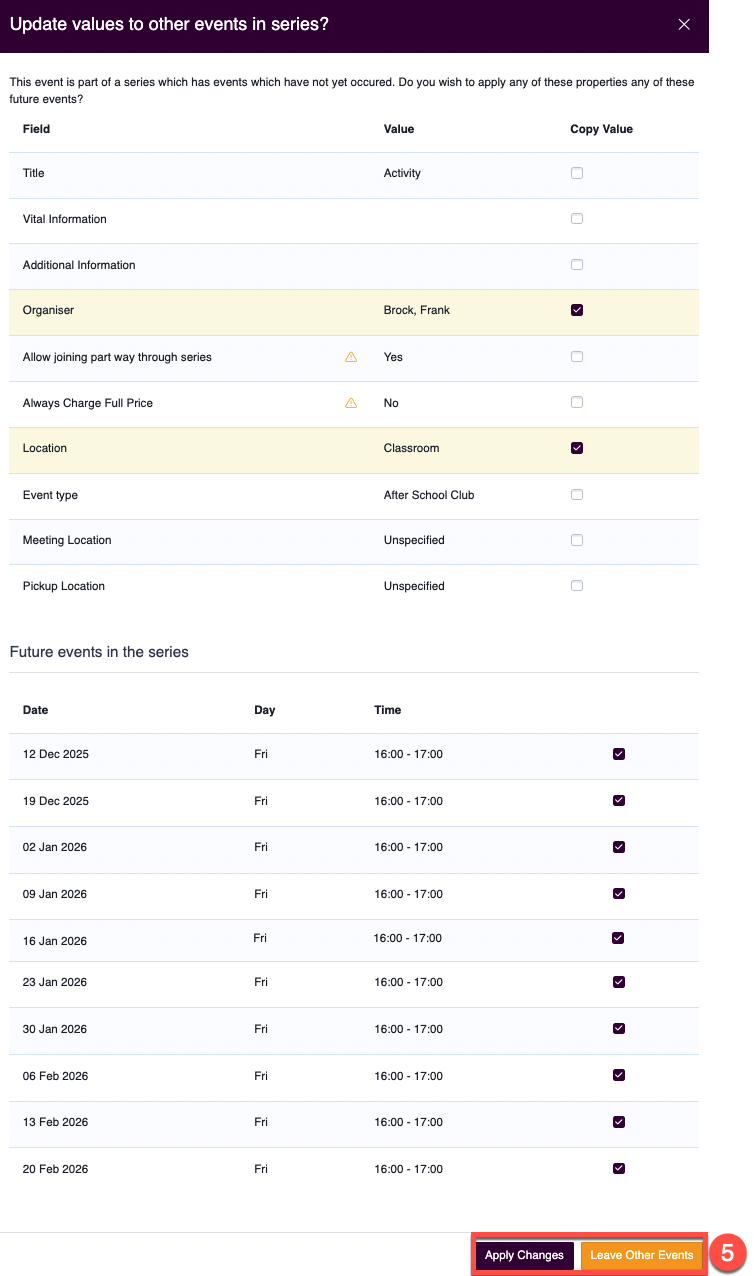
Task: Click the Leave Other Events button
Action: point(641,1255)
